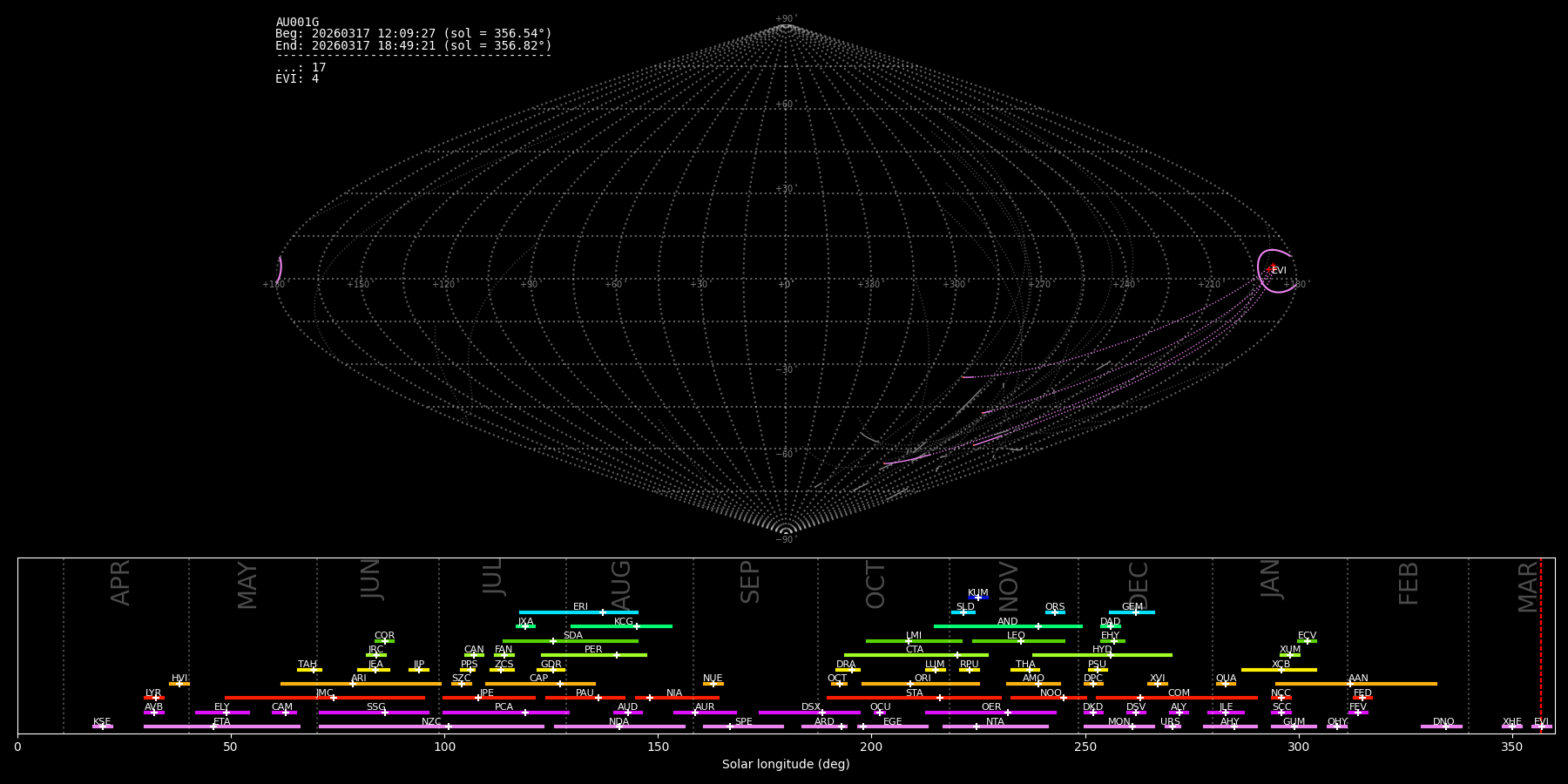Click the ERI shower label
This screenshot has width=1568, height=784.
[581, 607]
